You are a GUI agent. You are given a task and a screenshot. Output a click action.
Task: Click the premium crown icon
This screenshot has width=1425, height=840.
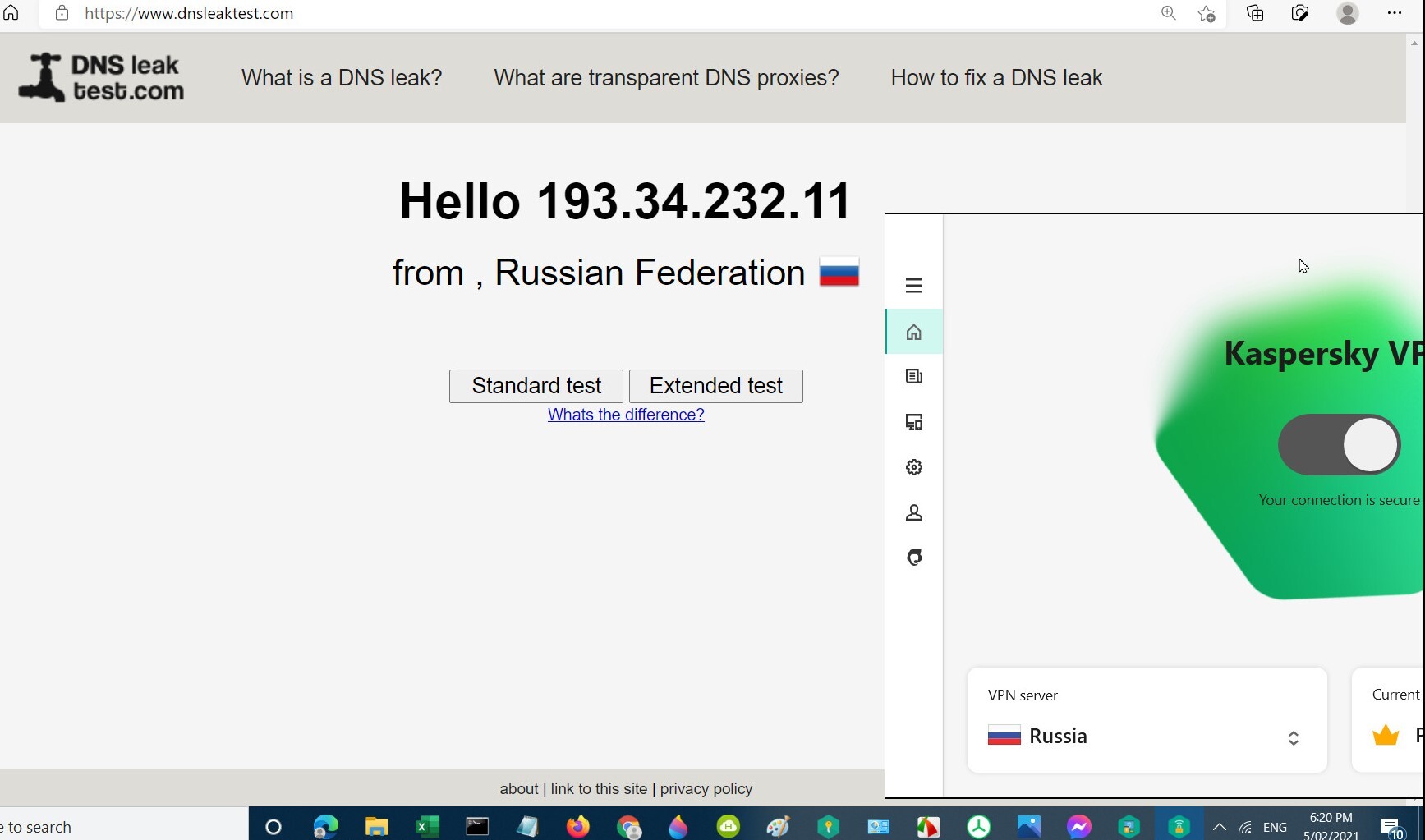pos(1386,735)
